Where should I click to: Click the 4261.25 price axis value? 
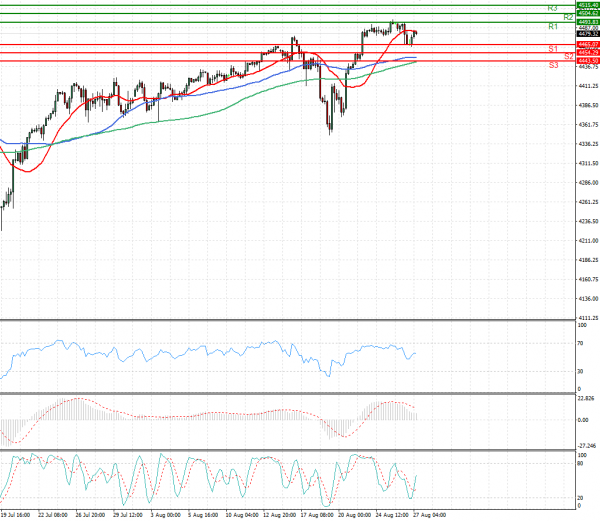pos(588,202)
